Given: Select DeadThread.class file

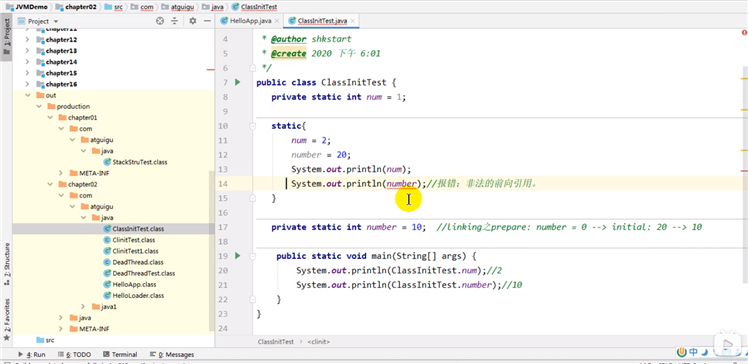Looking at the screenshot, I should 134,262.
